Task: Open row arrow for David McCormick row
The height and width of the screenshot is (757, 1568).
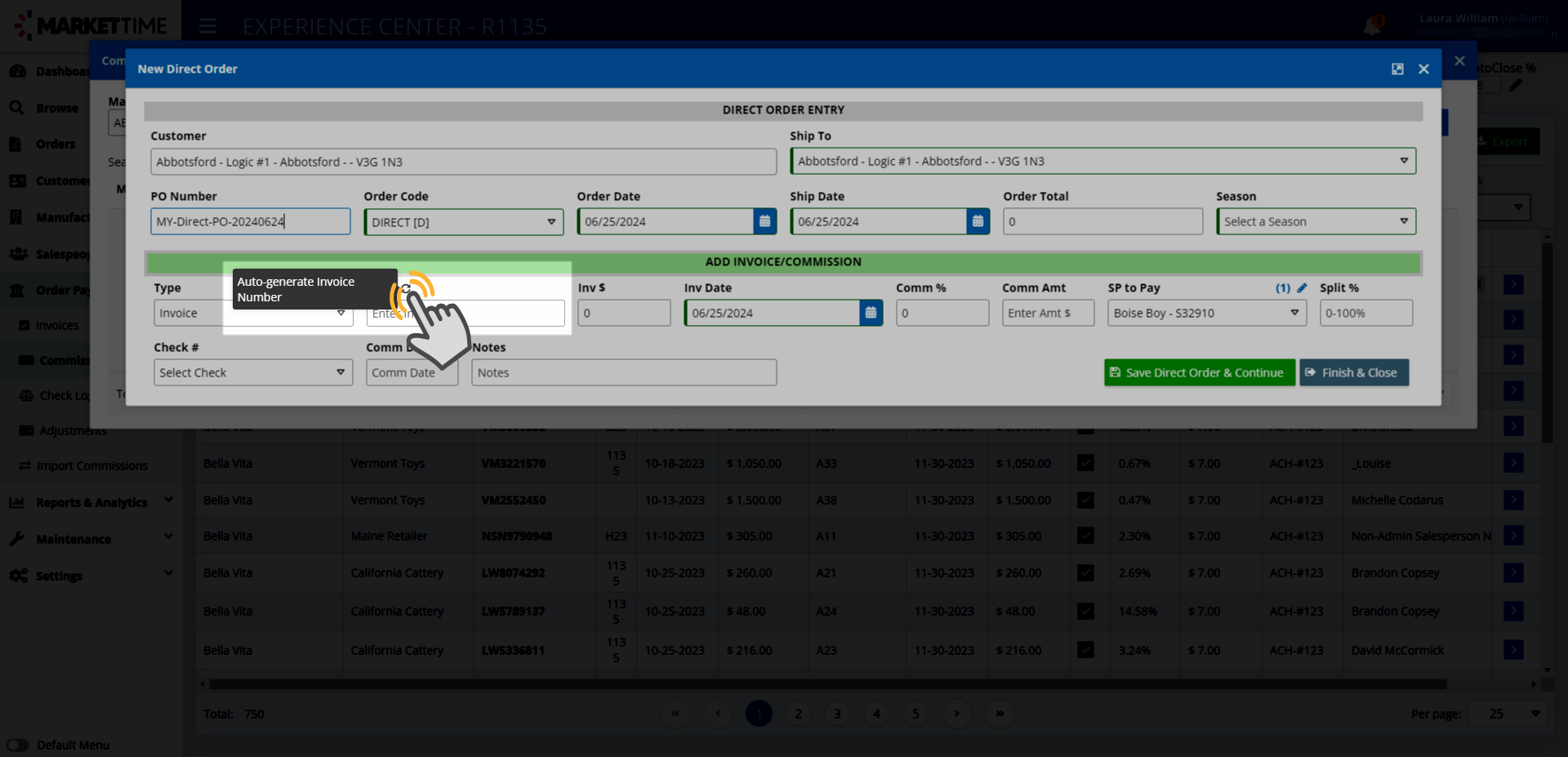Action: tap(1513, 650)
